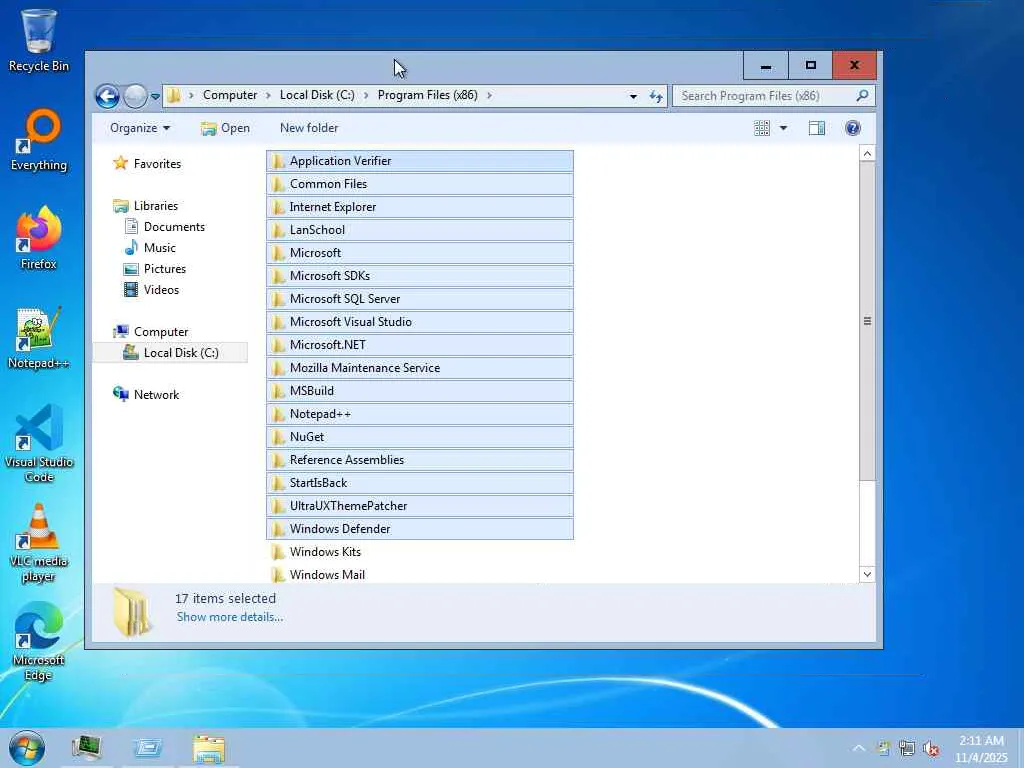The image size is (1024, 768).
Task: Open the More options view dropdown arrow
Action: click(x=783, y=128)
